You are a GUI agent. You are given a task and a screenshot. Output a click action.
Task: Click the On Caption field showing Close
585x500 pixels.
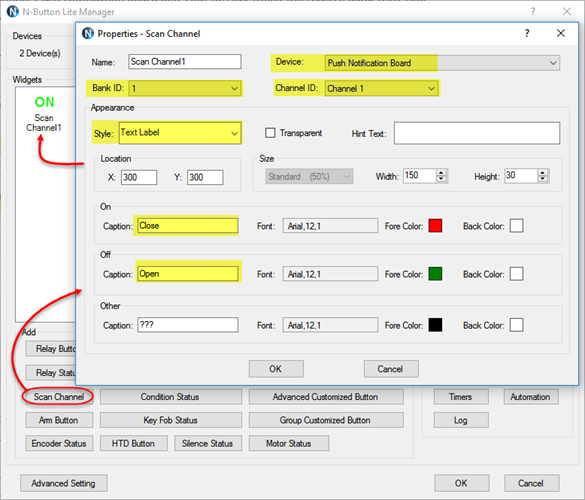pyautogui.click(x=188, y=226)
